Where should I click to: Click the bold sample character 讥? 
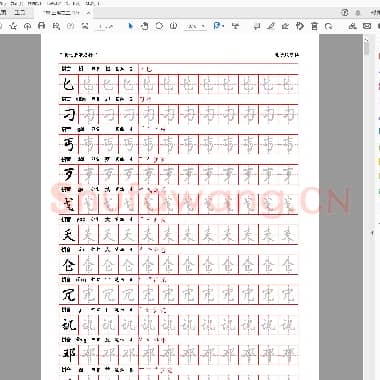[x=69, y=325]
